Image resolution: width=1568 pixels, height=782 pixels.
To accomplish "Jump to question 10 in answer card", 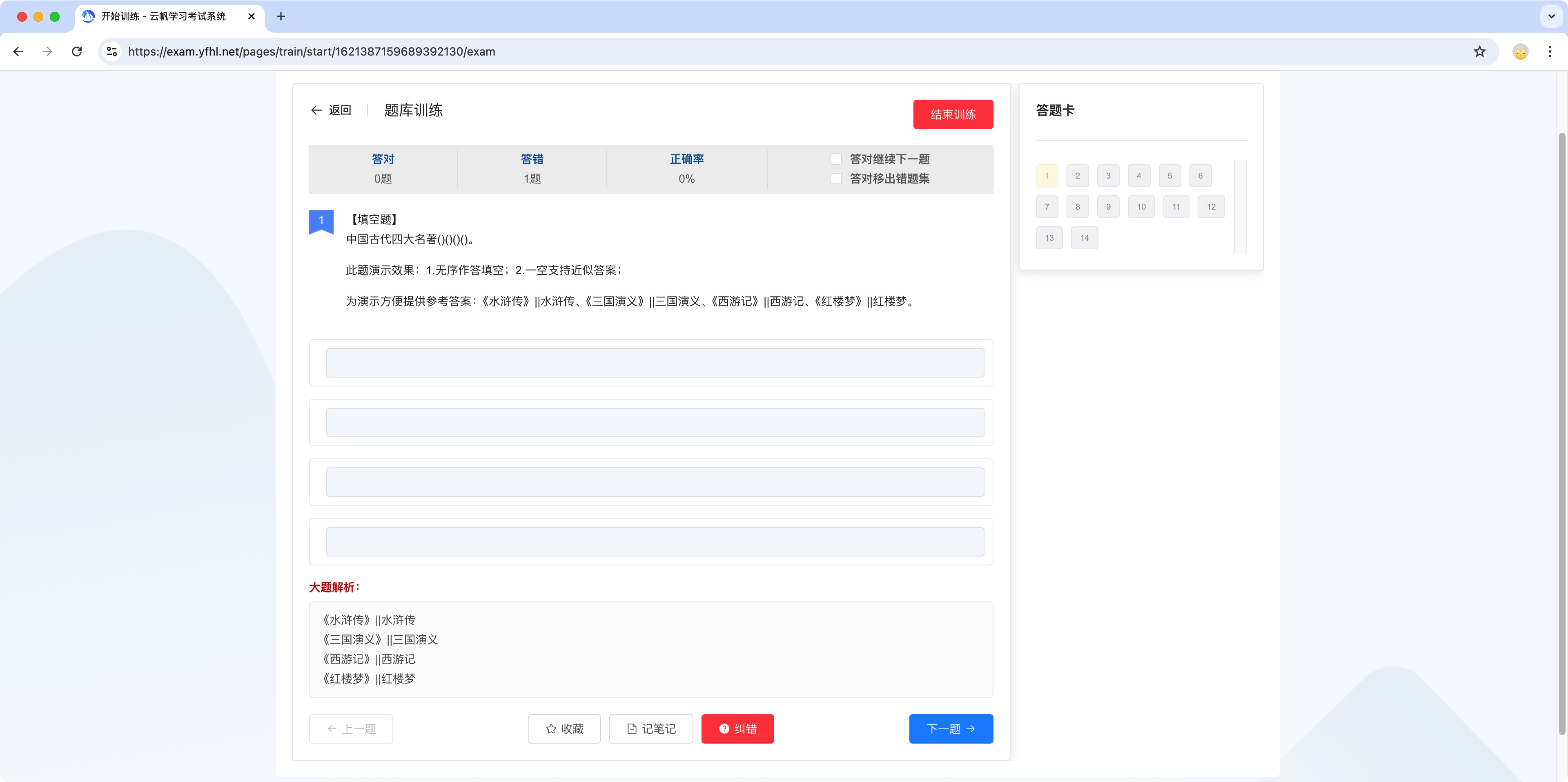I will [x=1141, y=207].
